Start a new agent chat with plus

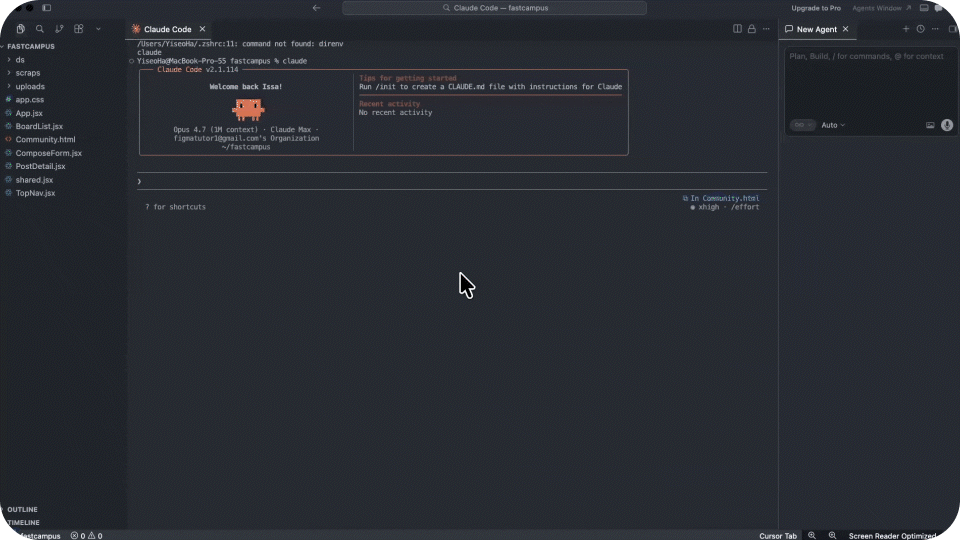[x=906, y=29]
